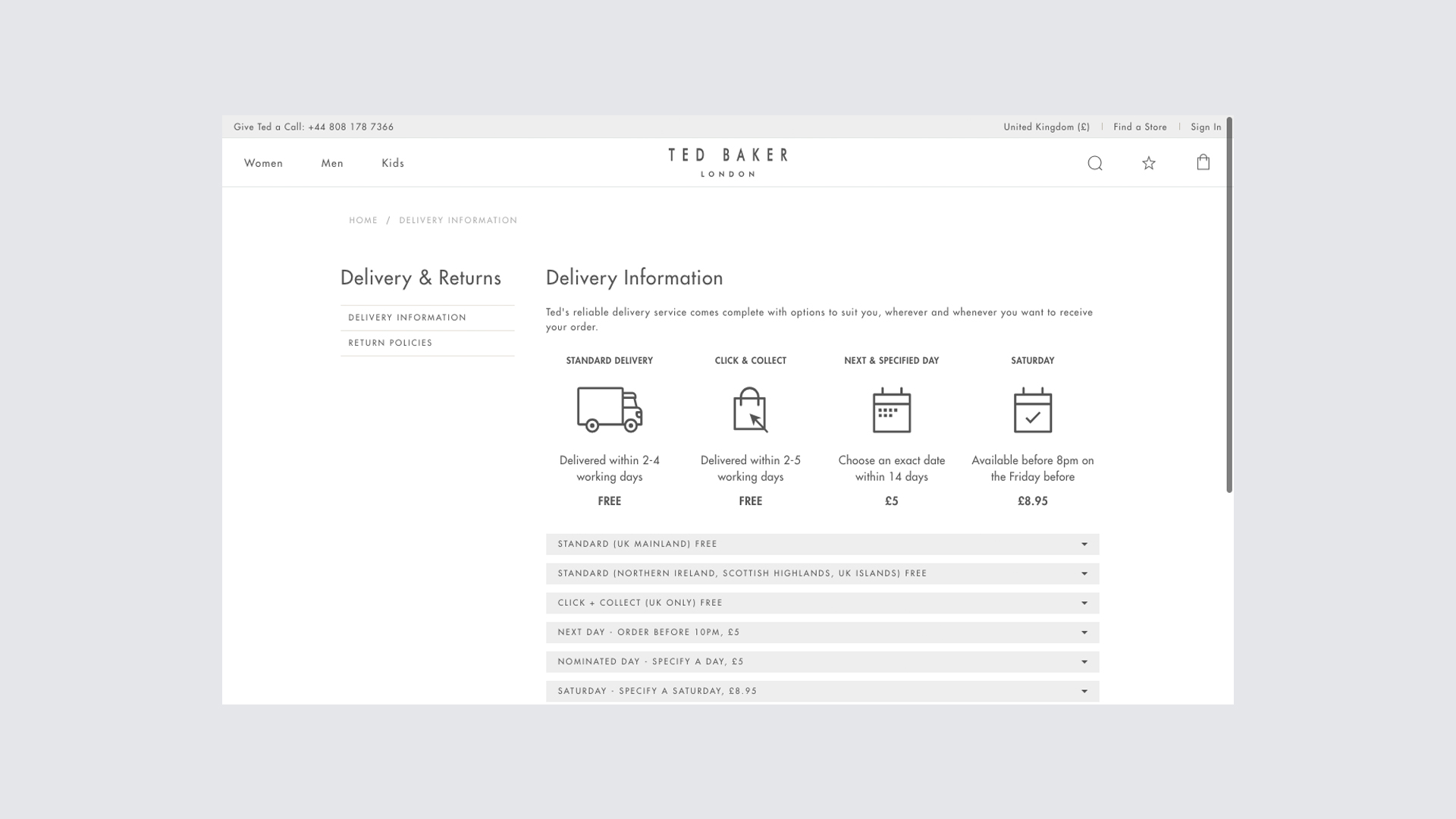Click the Click & Collect bag icon

(x=750, y=409)
